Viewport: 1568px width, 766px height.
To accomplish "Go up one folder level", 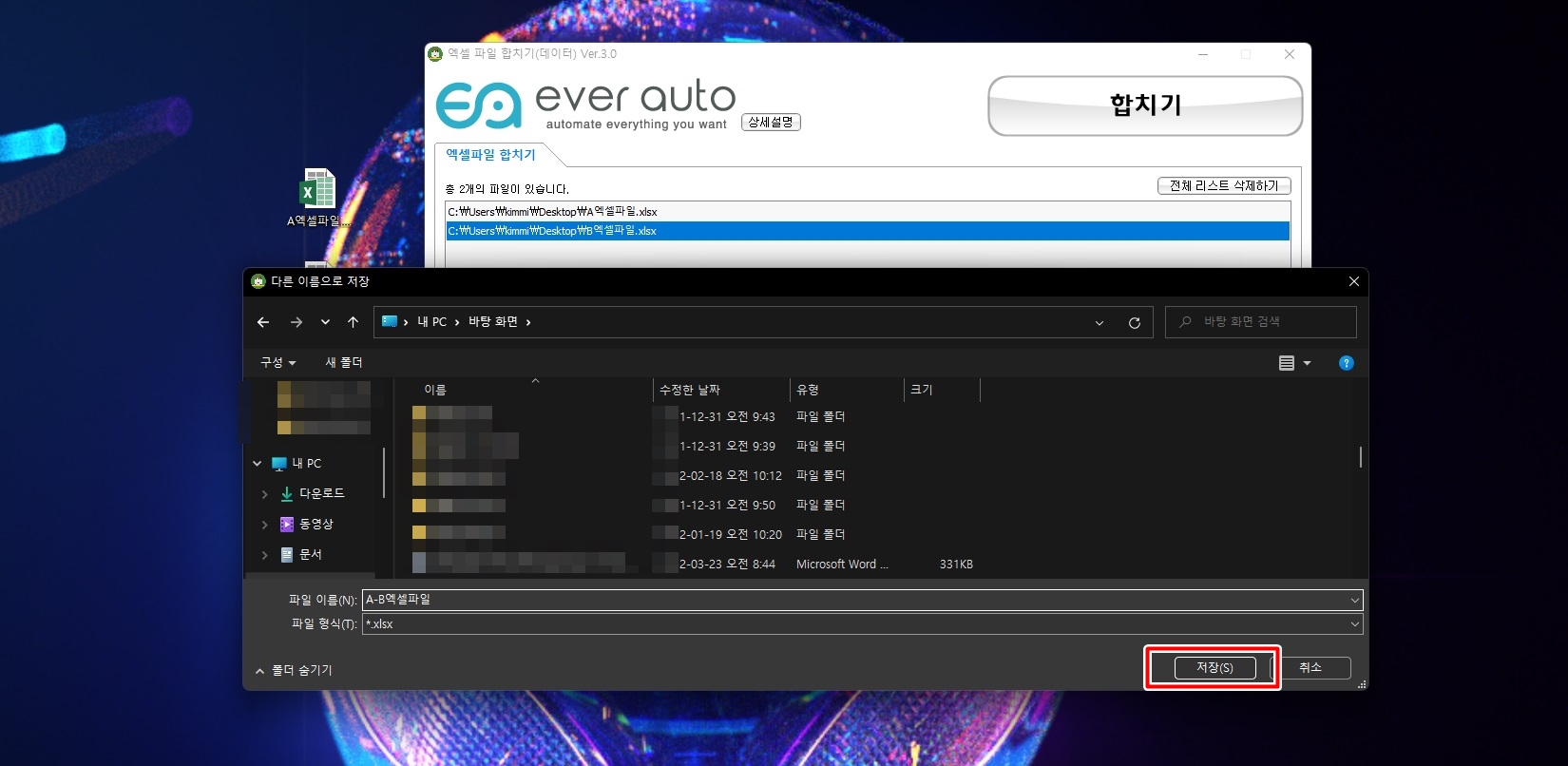I will [353, 322].
